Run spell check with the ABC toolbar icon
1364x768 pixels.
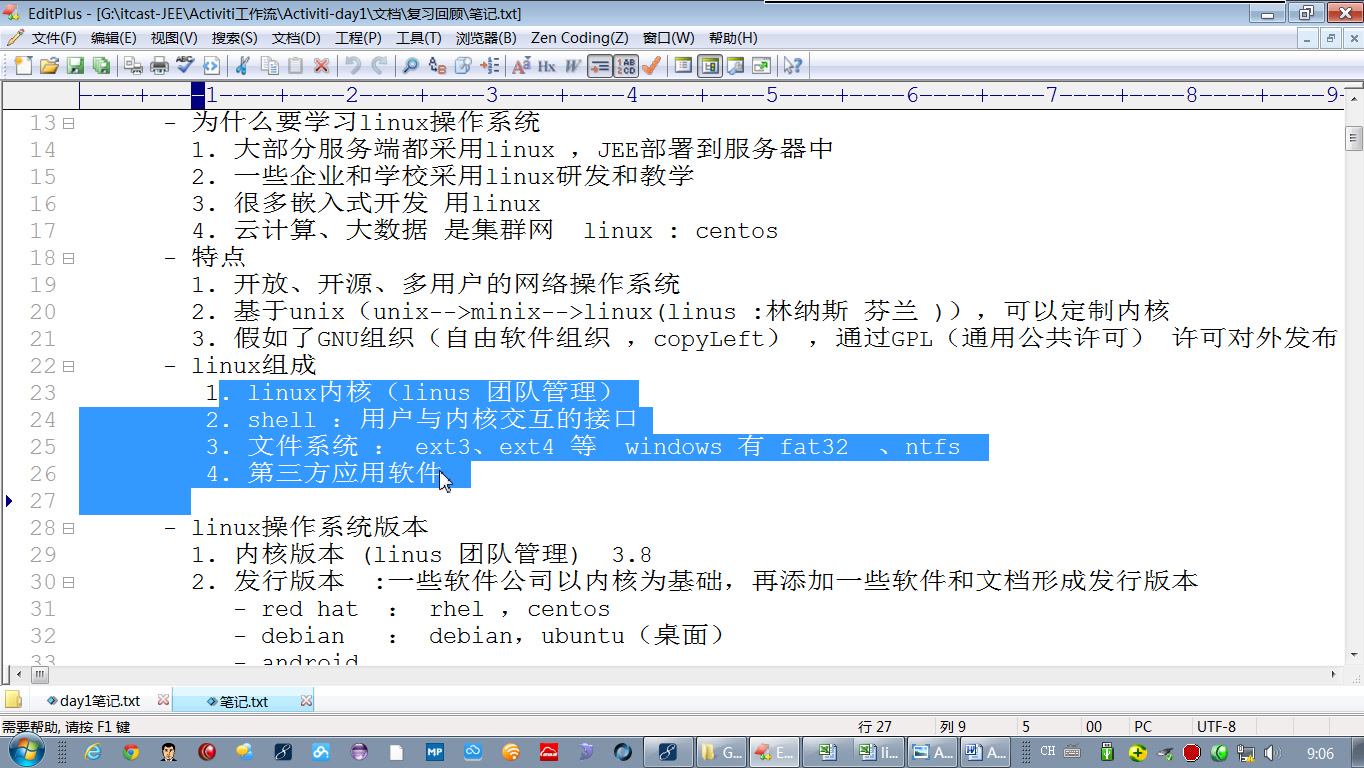click(x=183, y=65)
